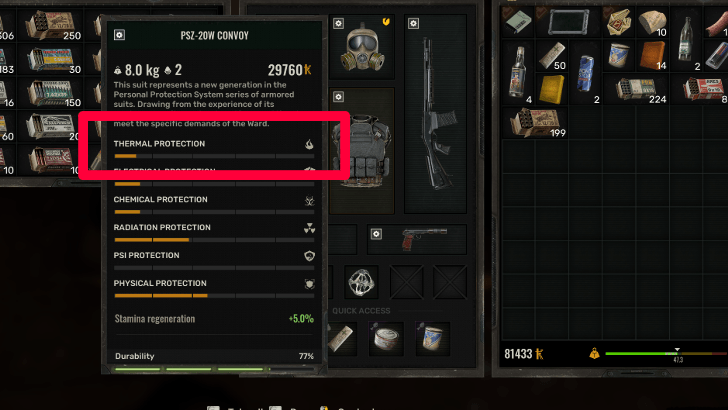Click the gear icon in the PSZ-20W Convoy tooltip
The height and width of the screenshot is (410, 728).
(119, 35)
